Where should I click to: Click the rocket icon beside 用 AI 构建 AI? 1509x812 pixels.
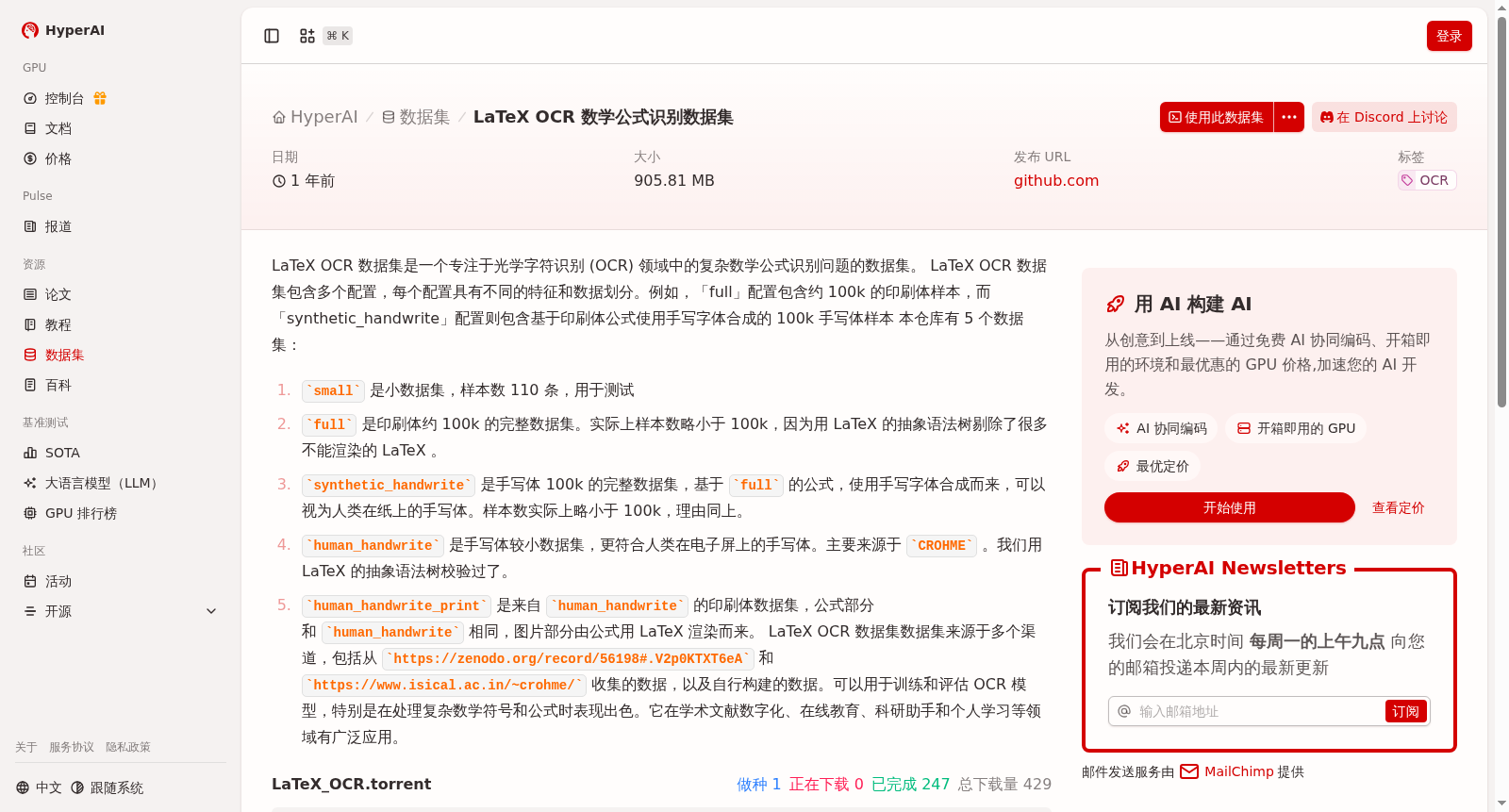click(1116, 304)
